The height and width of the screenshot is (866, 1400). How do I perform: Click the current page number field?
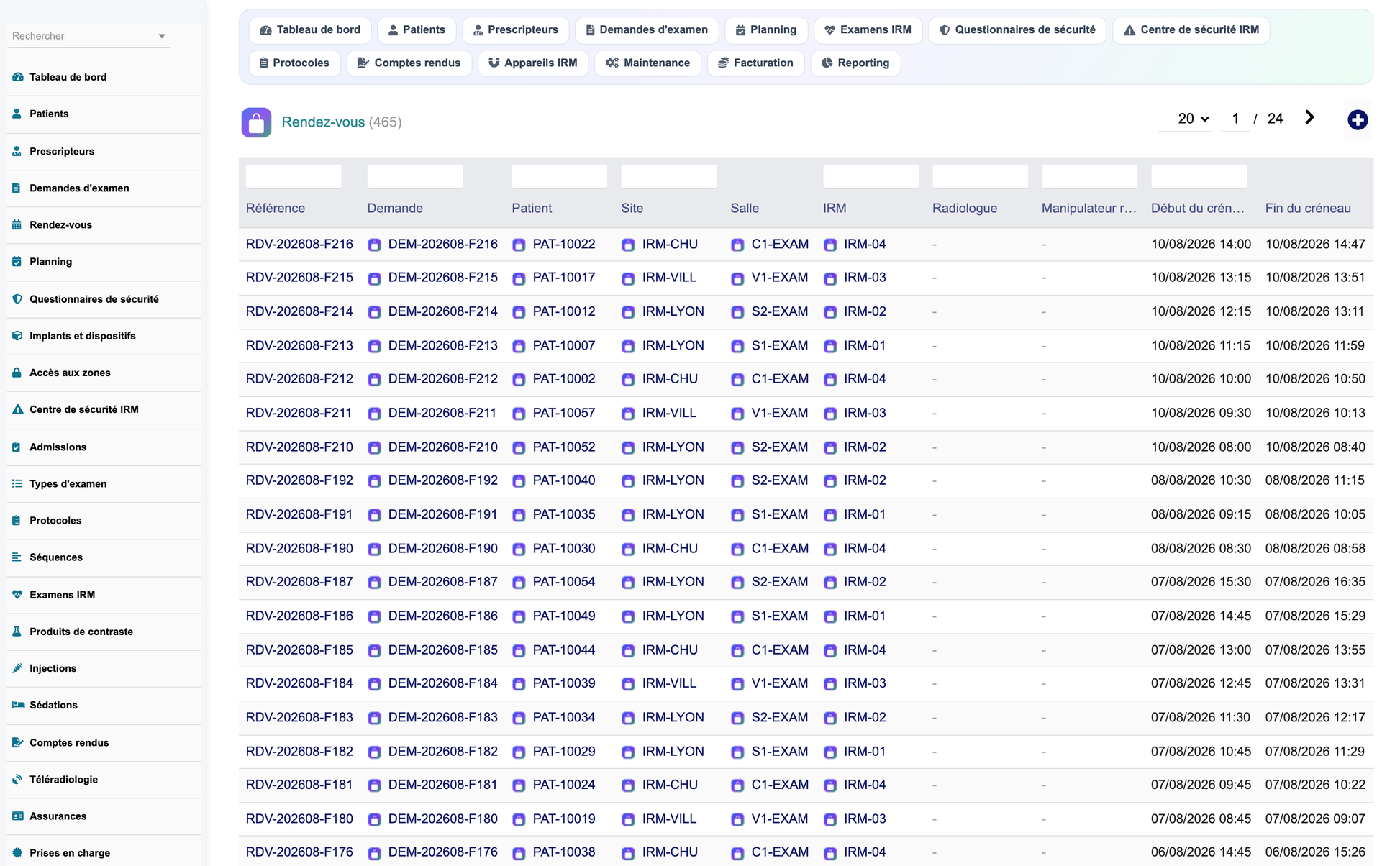1235,119
